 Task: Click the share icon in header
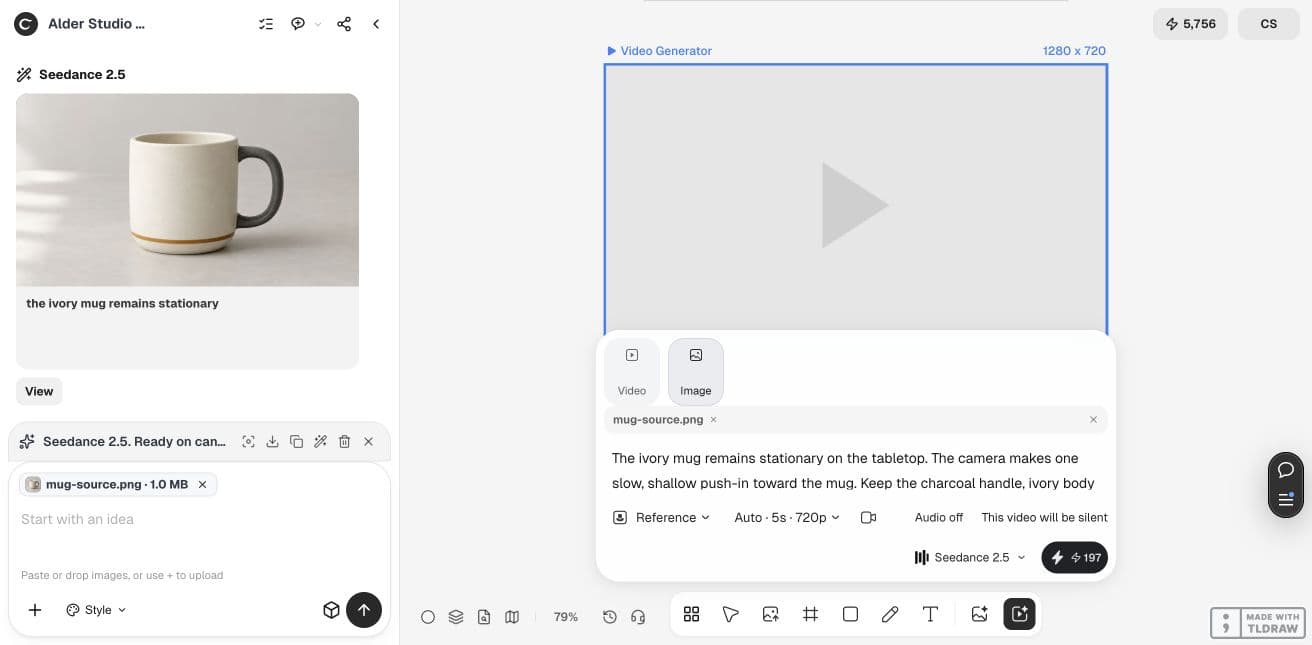point(344,24)
